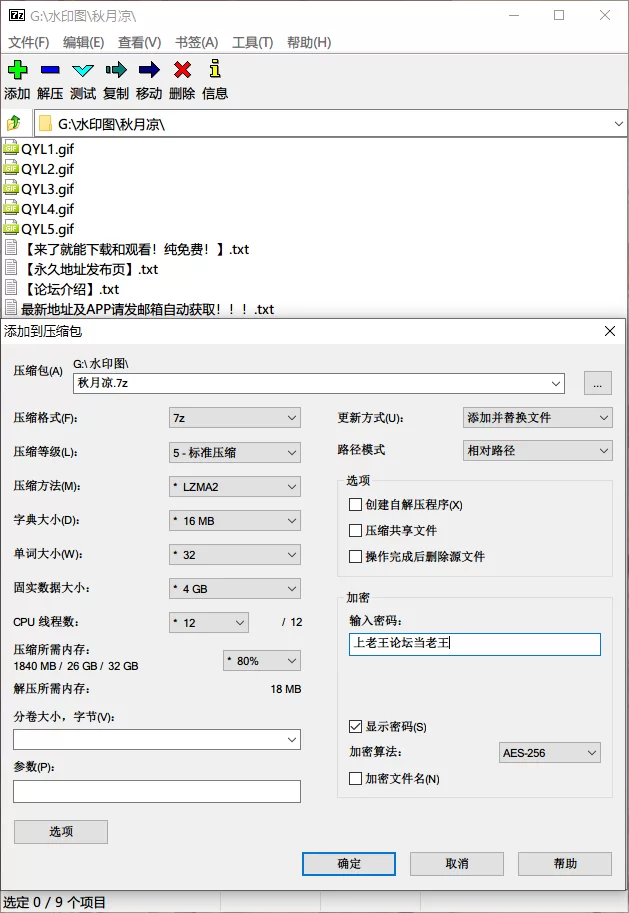Open the 80% memory usage dropdown

click(x=262, y=661)
